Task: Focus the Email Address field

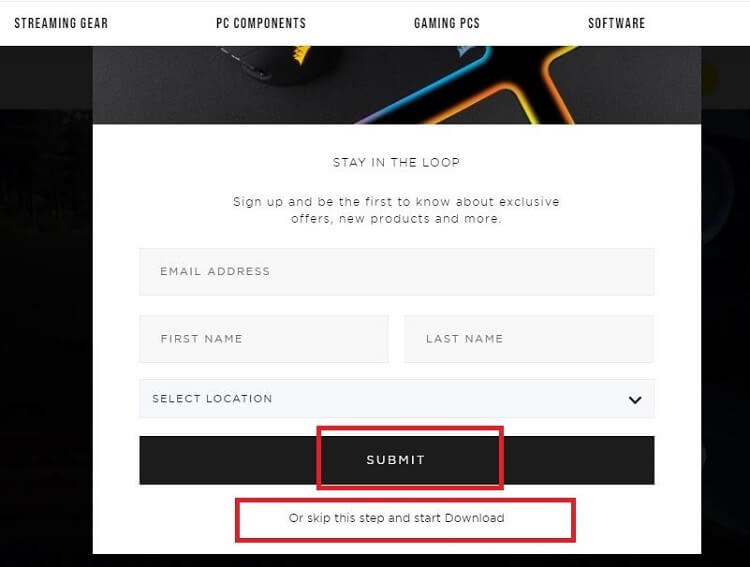Action: (x=396, y=271)
